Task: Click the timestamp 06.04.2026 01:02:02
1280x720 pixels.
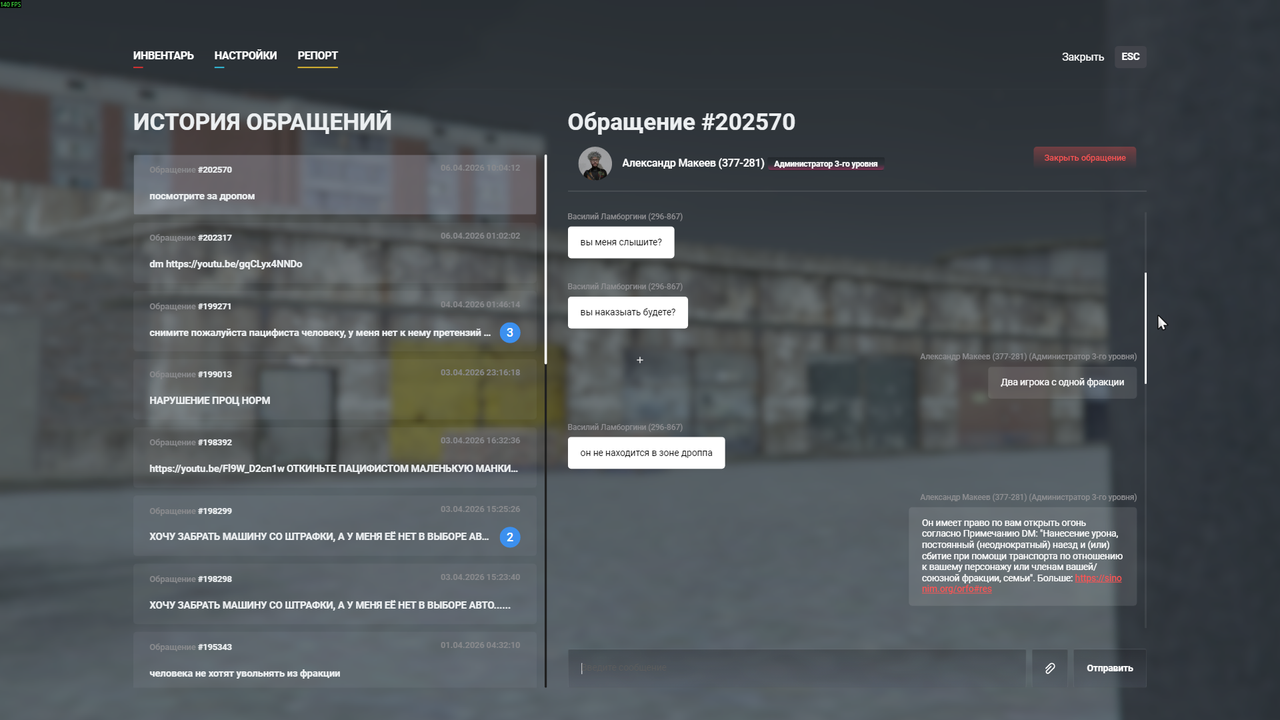Action: 480,236
